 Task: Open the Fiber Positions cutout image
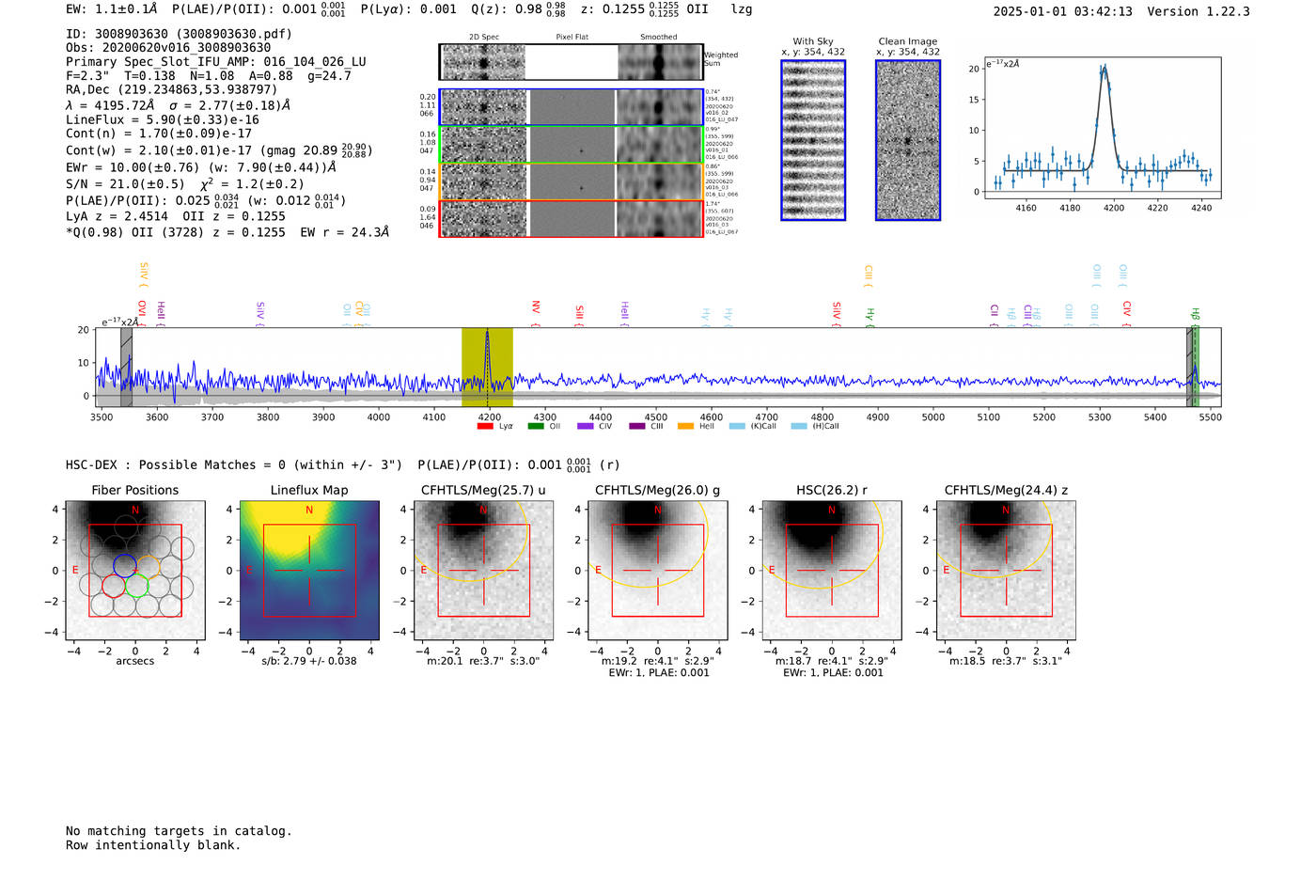135,571
